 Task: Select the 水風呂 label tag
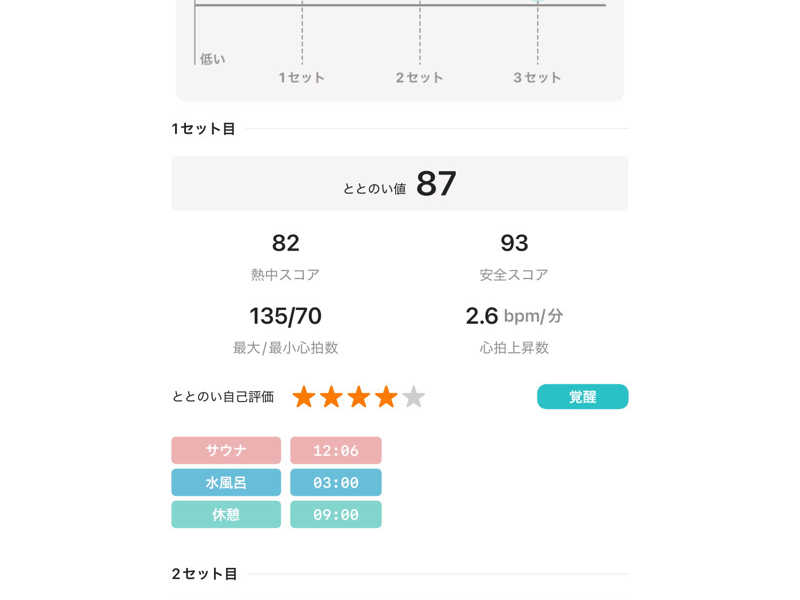tap(226, 482)
